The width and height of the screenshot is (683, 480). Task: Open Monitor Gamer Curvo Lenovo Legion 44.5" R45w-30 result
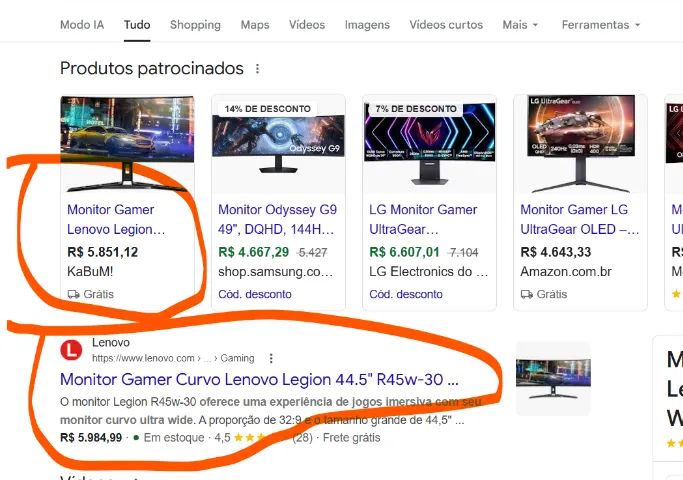click(259, 379)
